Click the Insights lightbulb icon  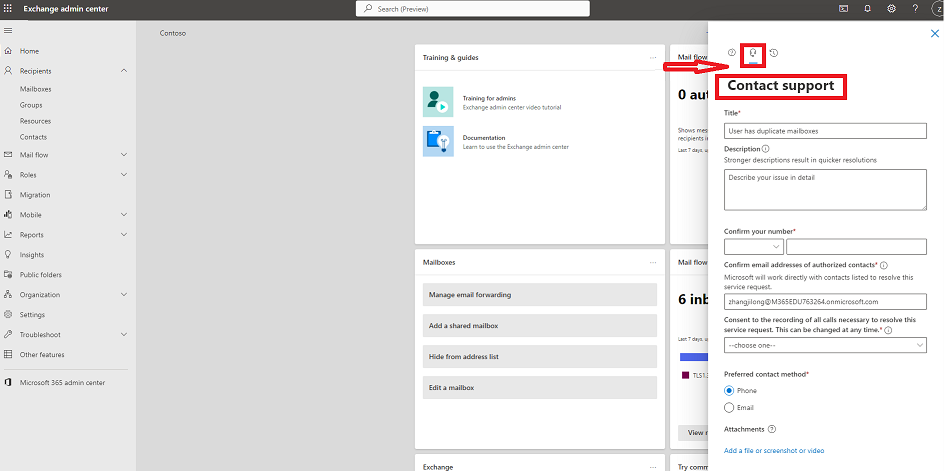[x=8, y=255]
